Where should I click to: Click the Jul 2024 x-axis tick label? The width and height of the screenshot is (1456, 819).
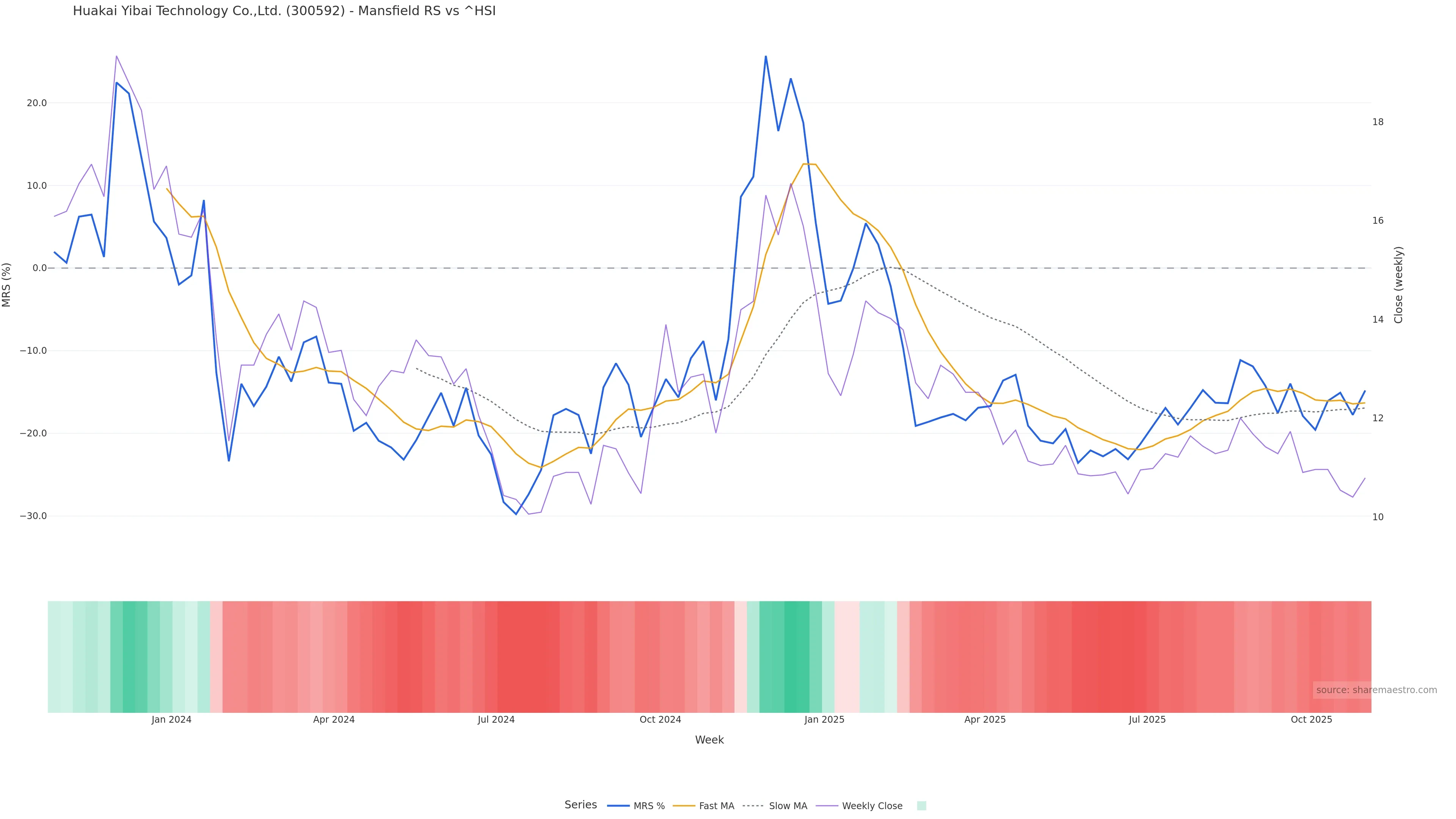coord(496,720)
